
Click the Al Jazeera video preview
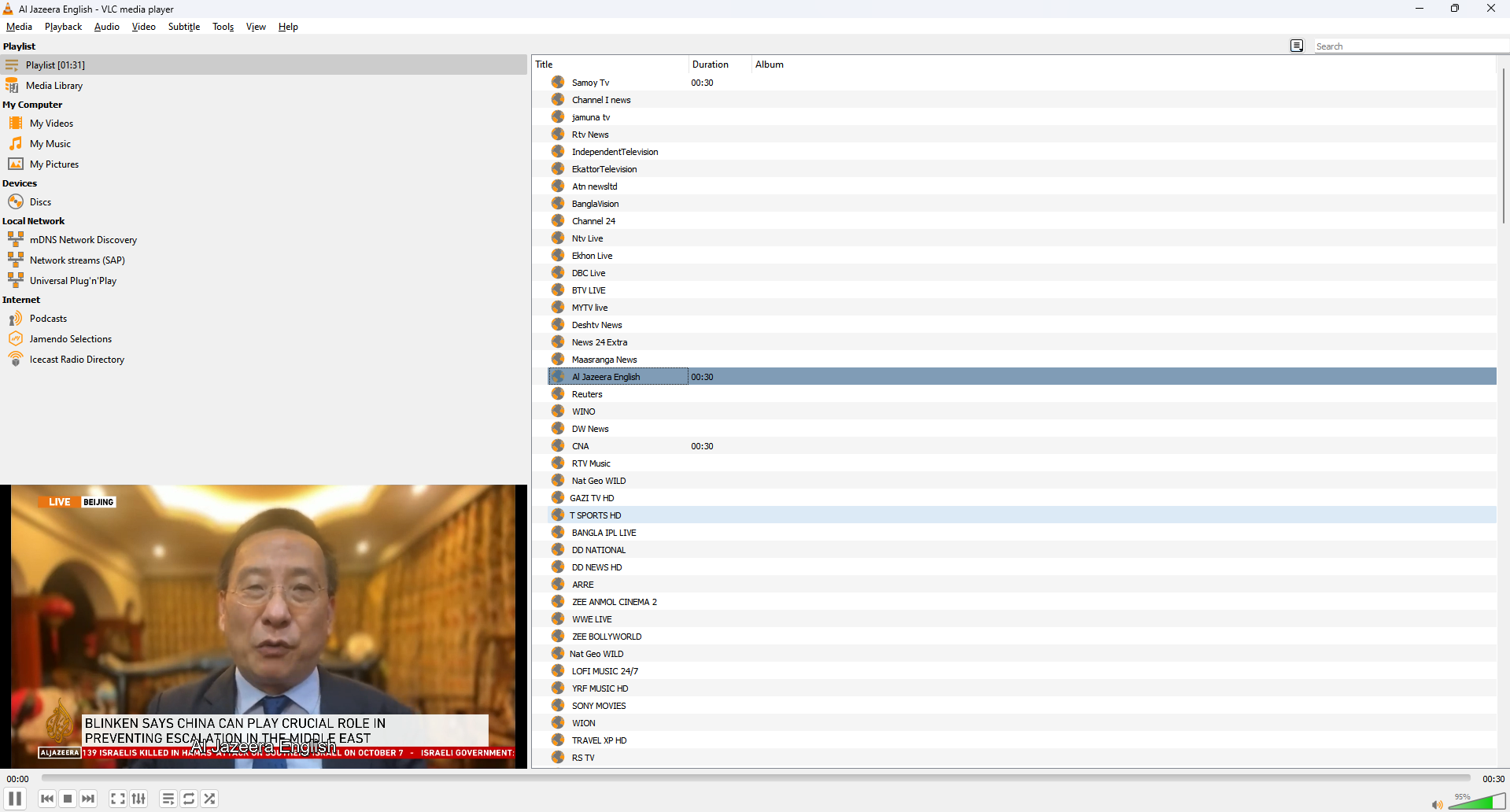pyautogui.click(x=264, y=626)
